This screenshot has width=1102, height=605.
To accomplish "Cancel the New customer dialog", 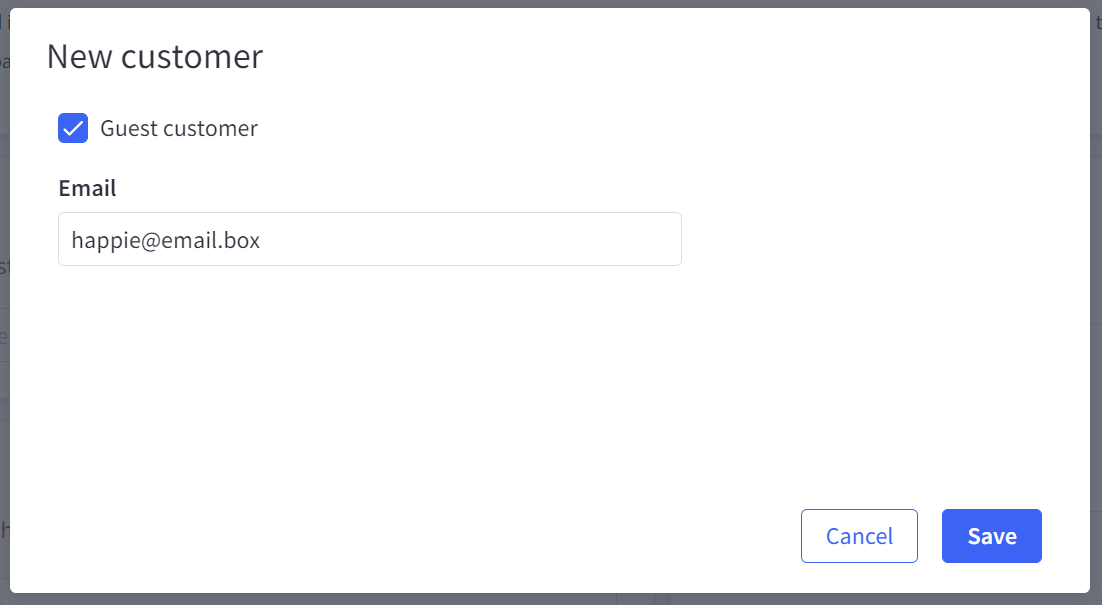I will (x=859, y=536).
